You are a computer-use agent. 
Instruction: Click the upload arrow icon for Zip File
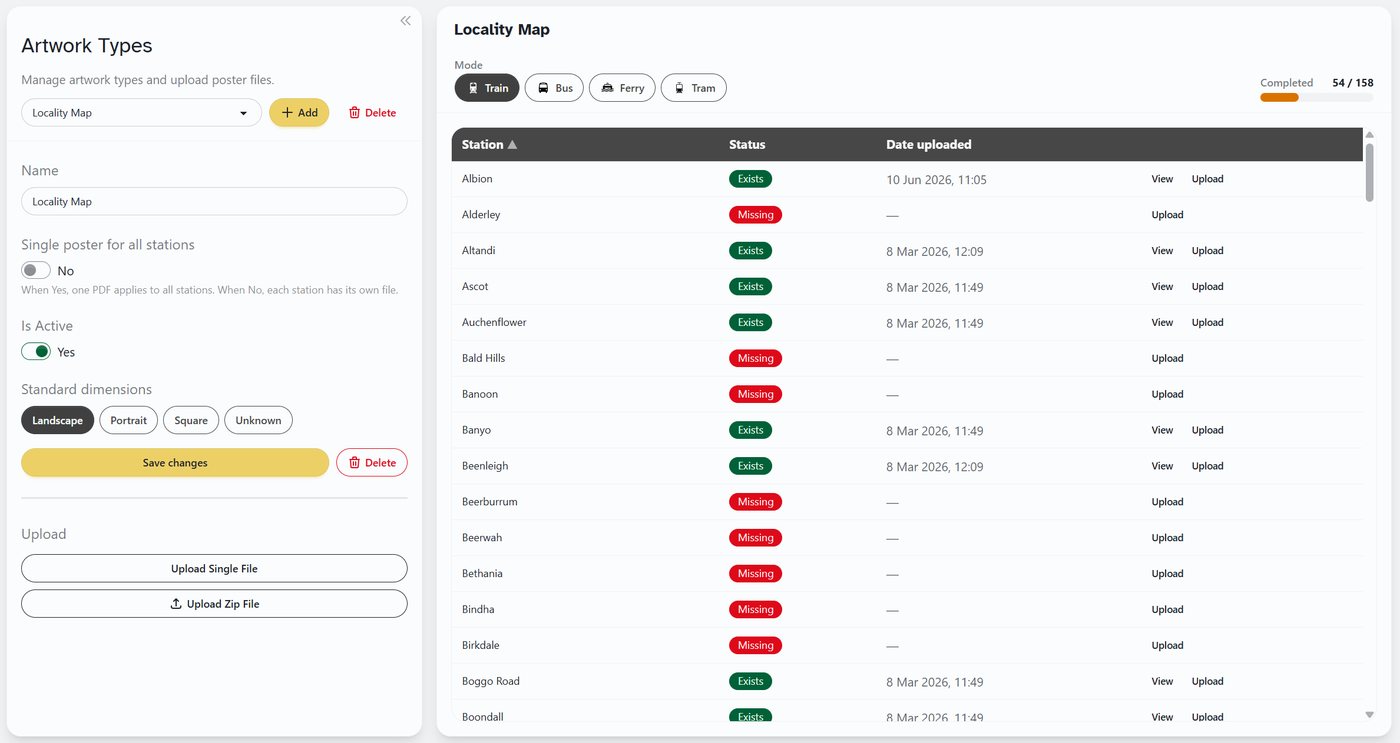tap(176, 604)
